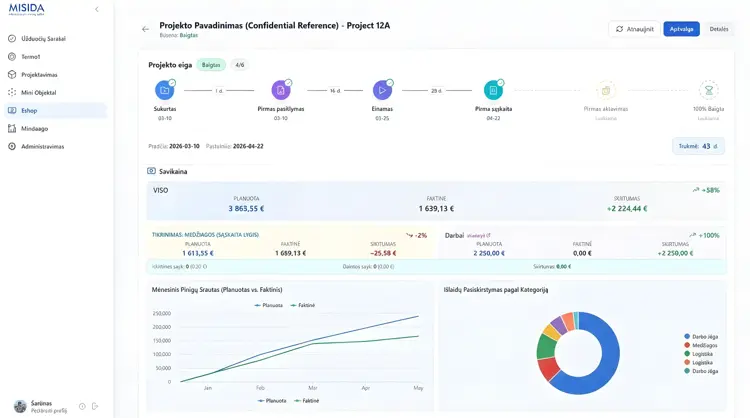The height and width of the screenshot is (418, 750).
Task: Click the info icon near the user name
Action: pyautogui.click(x=82, y=406)
